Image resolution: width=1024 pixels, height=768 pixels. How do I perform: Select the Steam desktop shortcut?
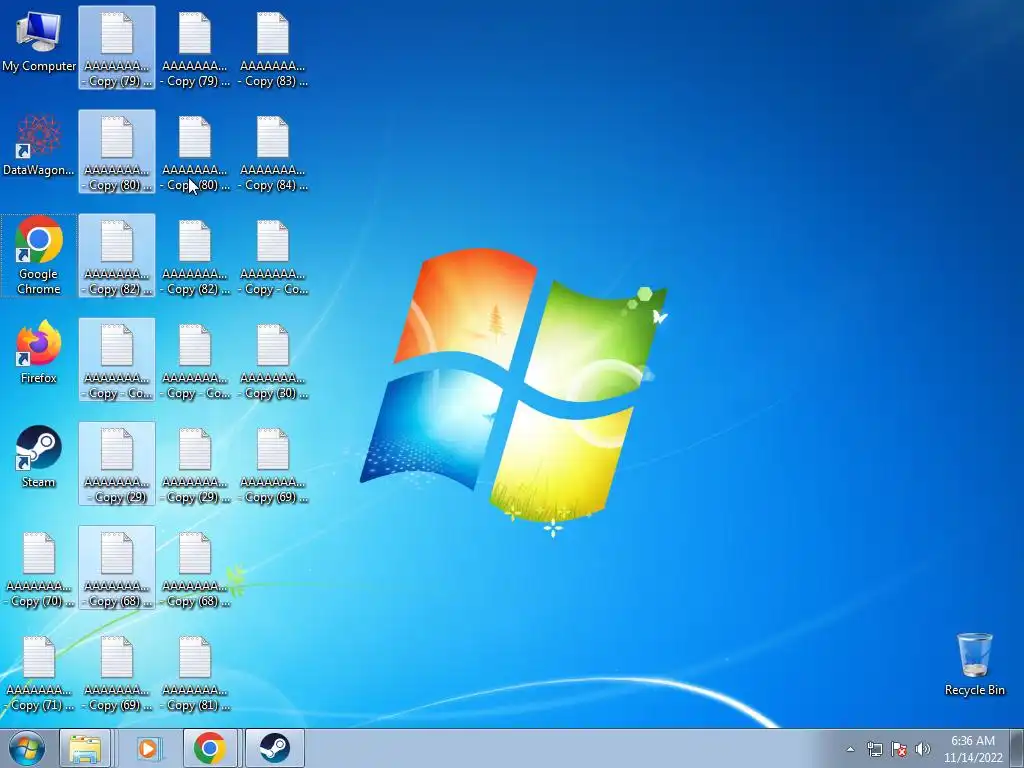tap(39, 457)
